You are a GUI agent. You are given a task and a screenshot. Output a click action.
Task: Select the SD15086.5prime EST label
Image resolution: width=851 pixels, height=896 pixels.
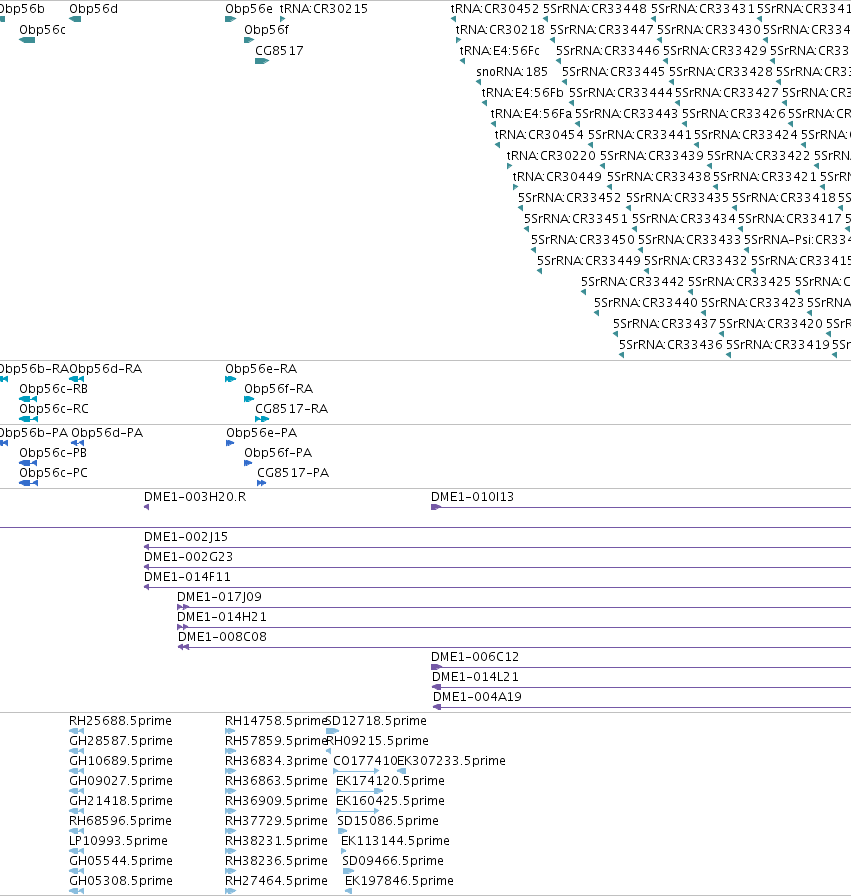pyautogui.click(x=388, y=821)
